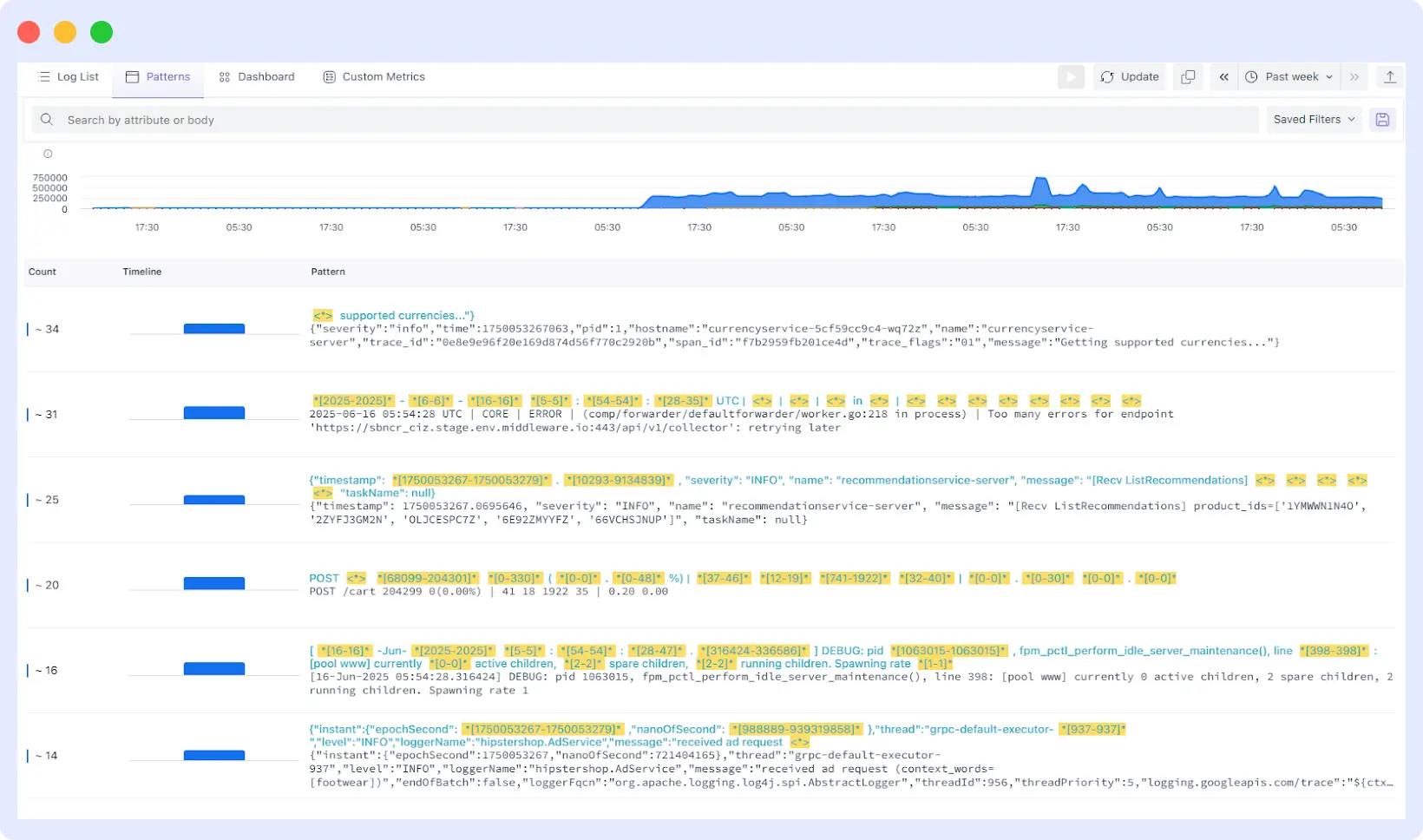This screenshot has width=1423, height=840.
Task: Click the clock icon in the time selector
Action: tap(1250, 77)
